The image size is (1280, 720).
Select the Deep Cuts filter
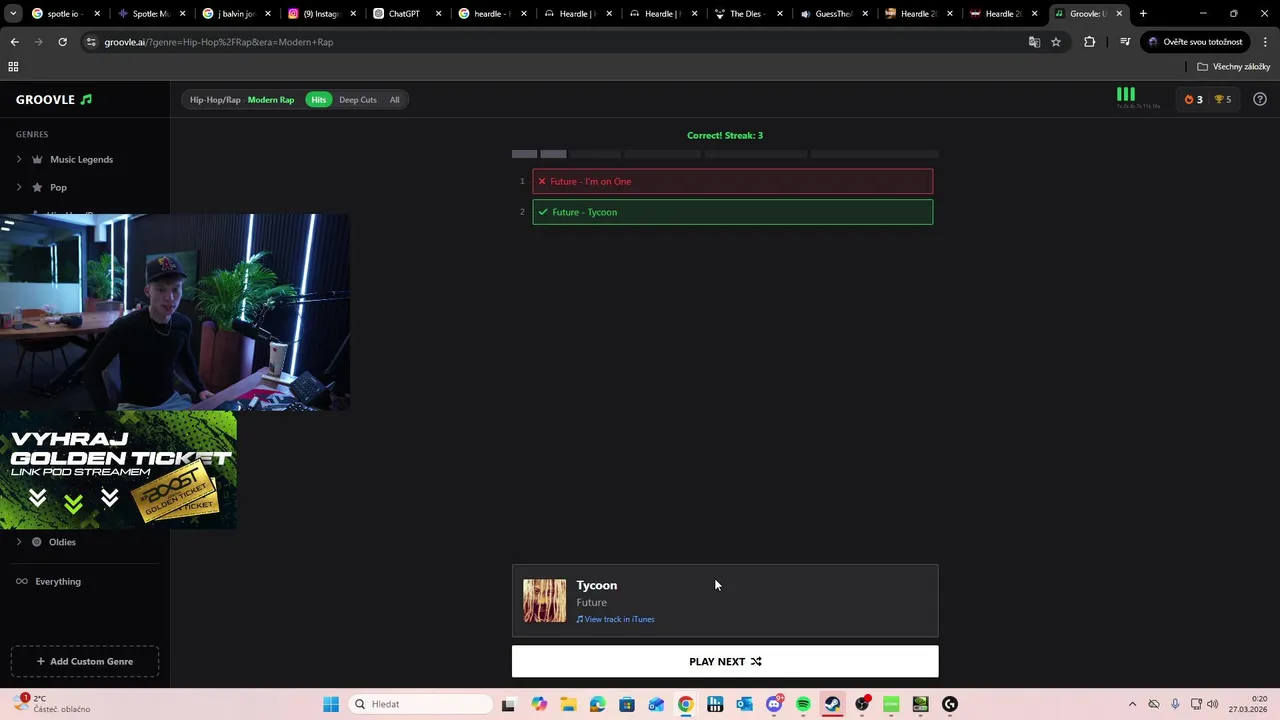coord(358,100)
